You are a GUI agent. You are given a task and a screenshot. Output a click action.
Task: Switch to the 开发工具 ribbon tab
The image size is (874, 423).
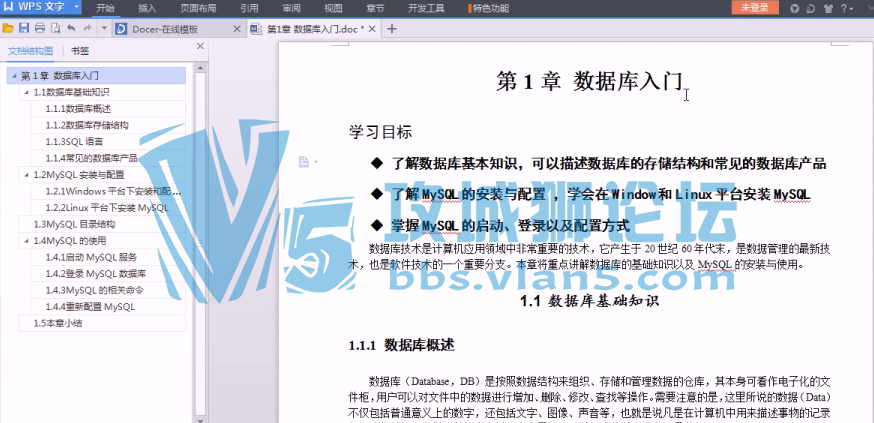pos(426,8)
